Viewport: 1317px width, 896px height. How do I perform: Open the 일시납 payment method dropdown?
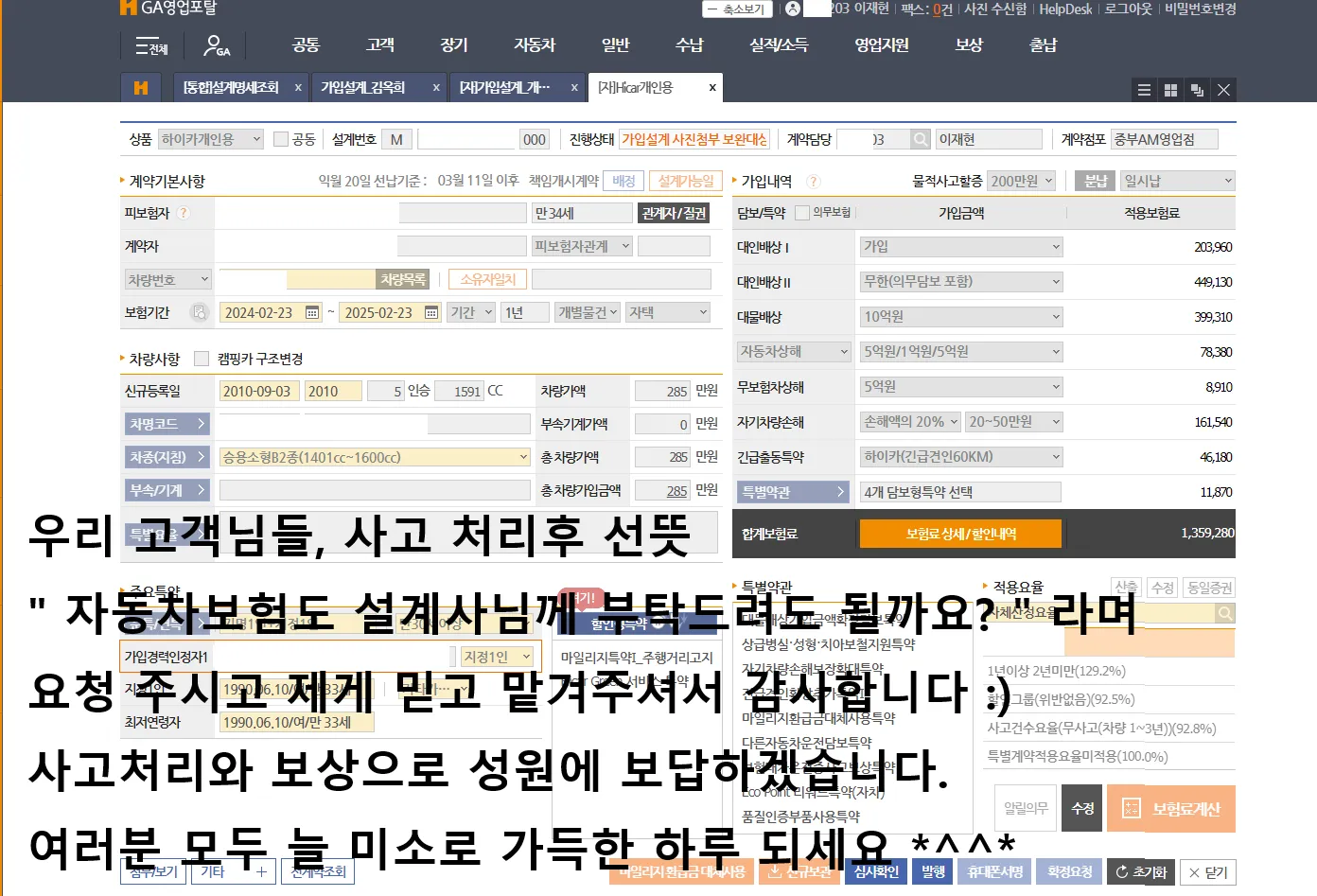1176,179
